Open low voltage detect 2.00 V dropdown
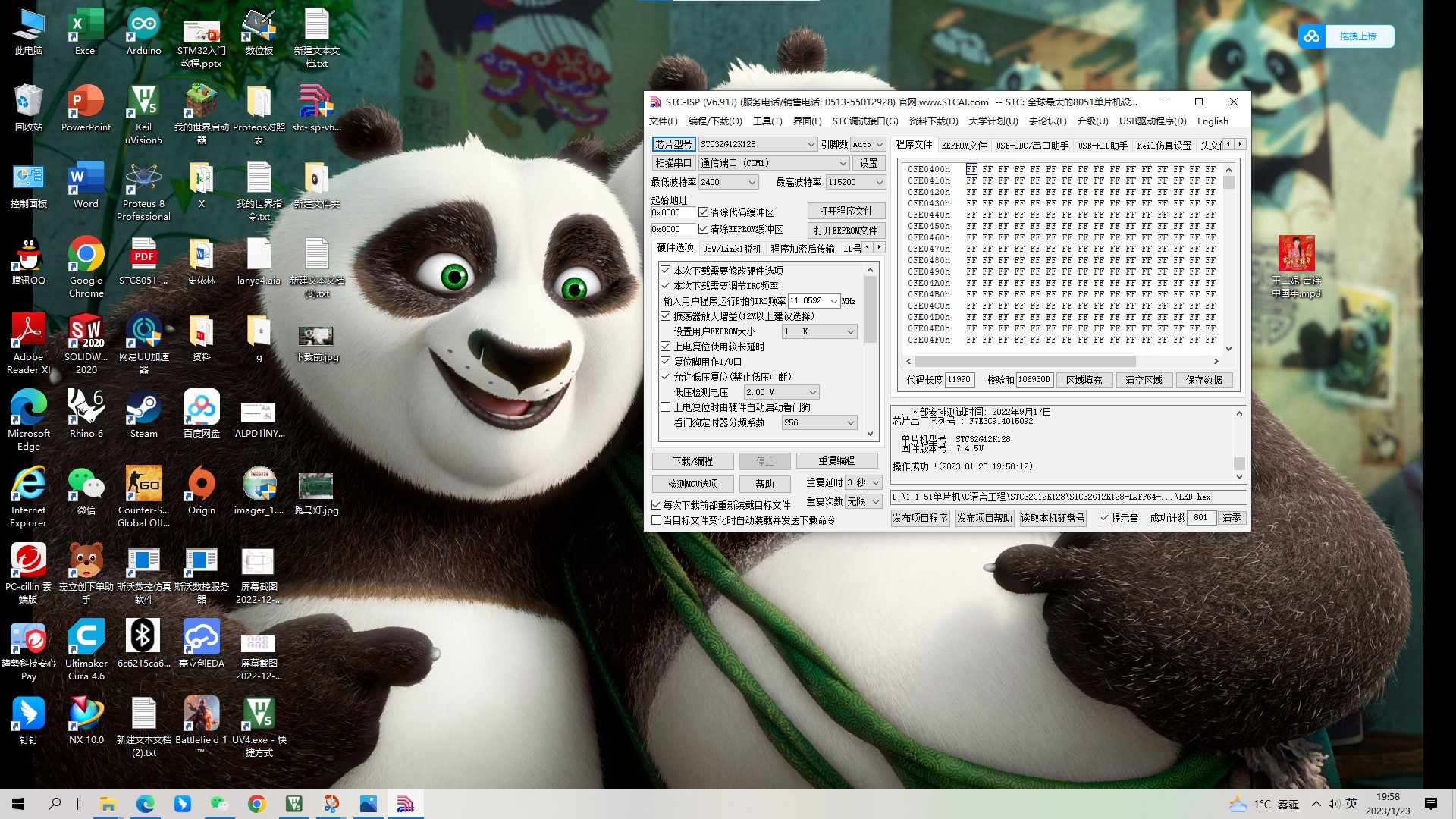Viewport: 1456px width, 819px height. coord(812,392)
